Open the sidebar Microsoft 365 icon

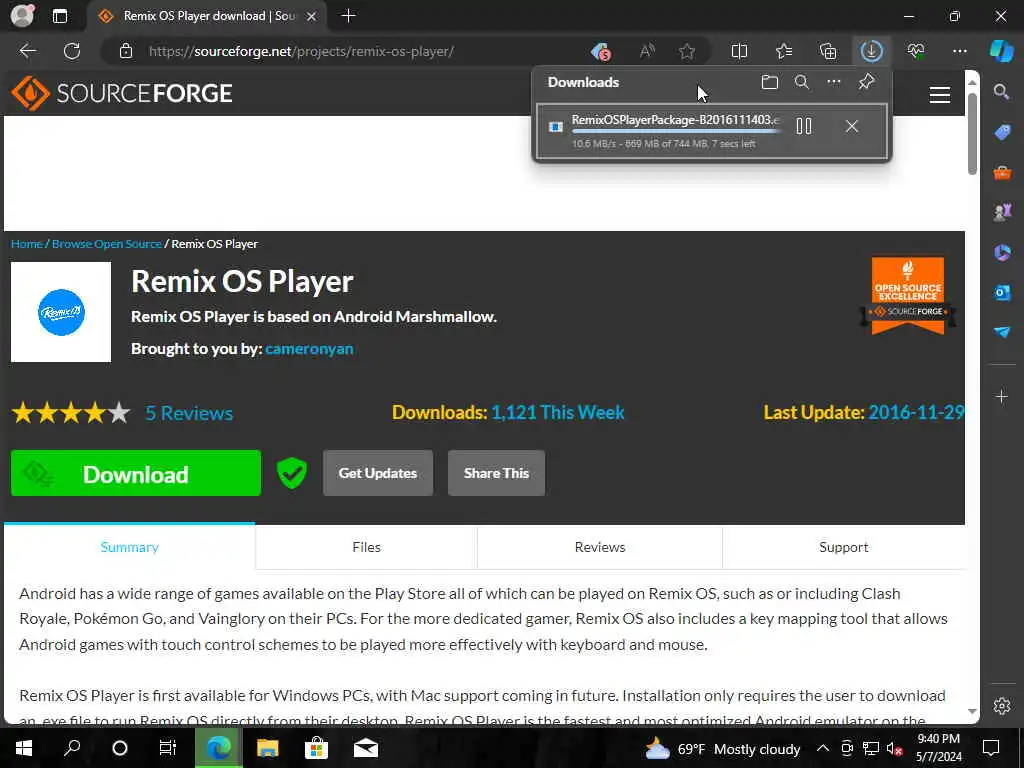[x=1002, y=252]
